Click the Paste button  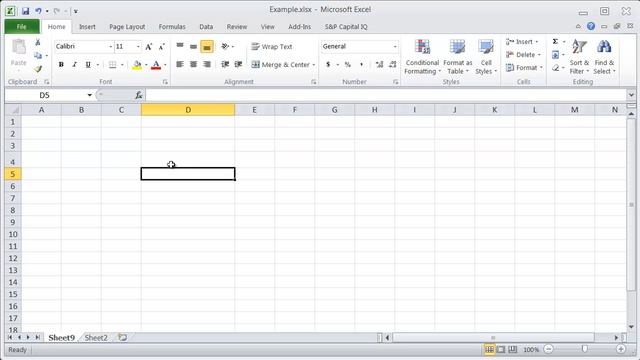pos(18,53)
